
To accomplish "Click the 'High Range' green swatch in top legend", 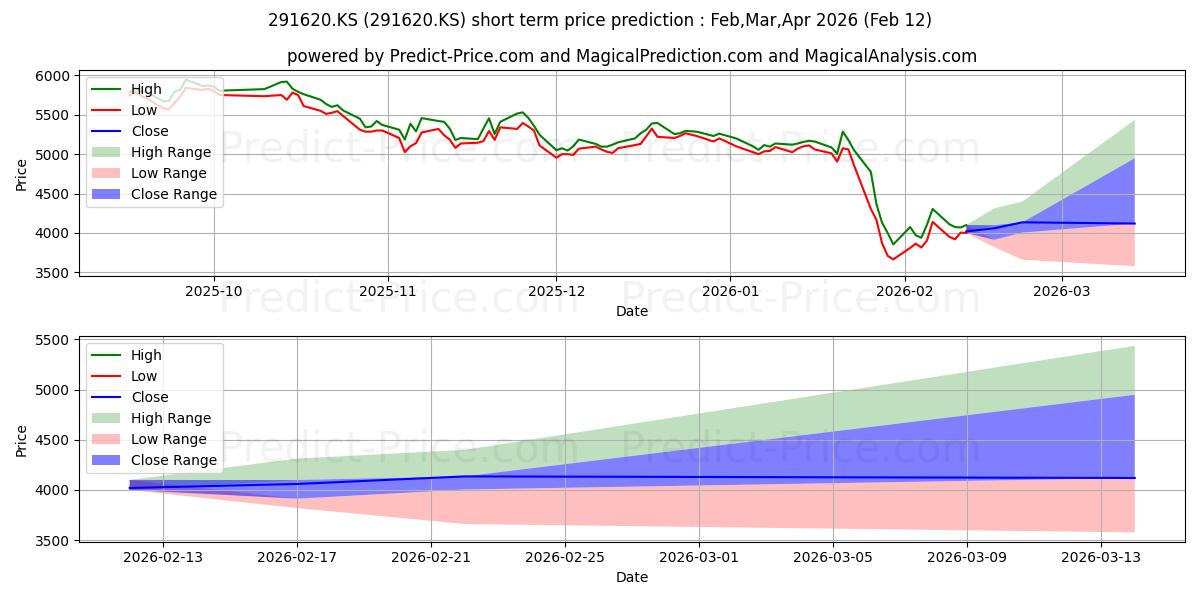I will 104,153.
